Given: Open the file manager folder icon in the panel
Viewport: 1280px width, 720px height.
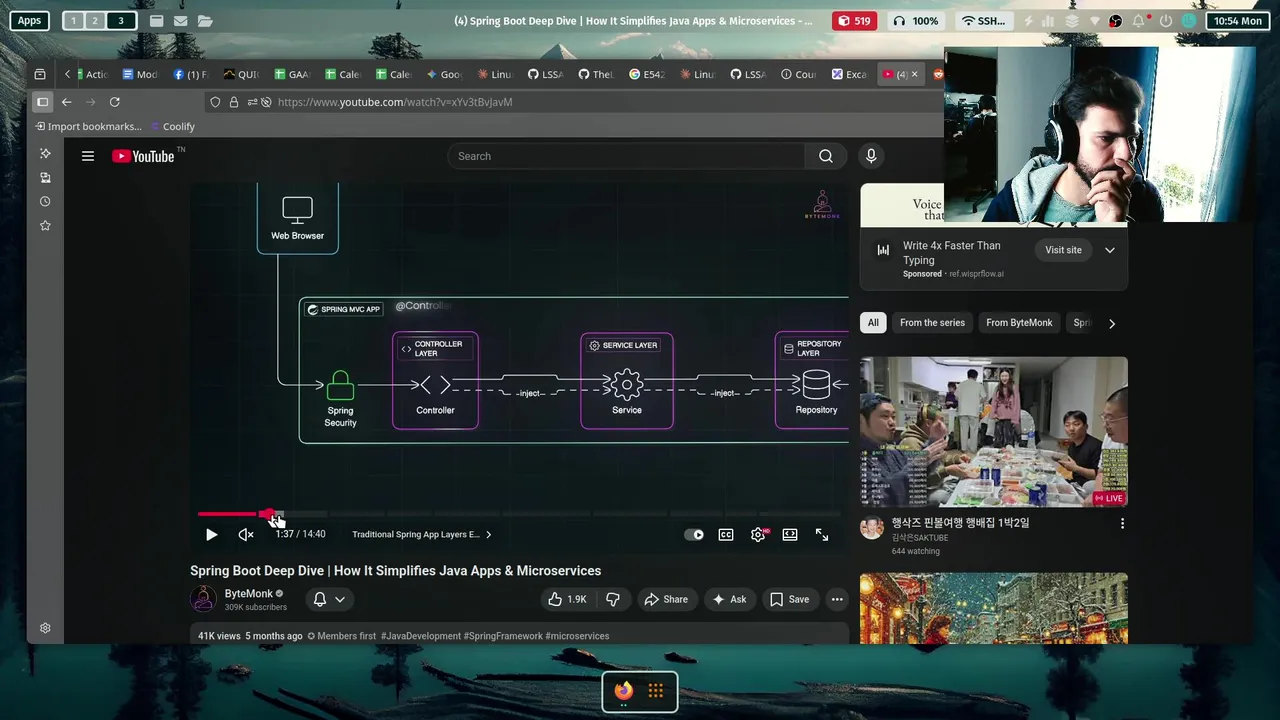Looking at the screenshot, I should click(205, 20).
